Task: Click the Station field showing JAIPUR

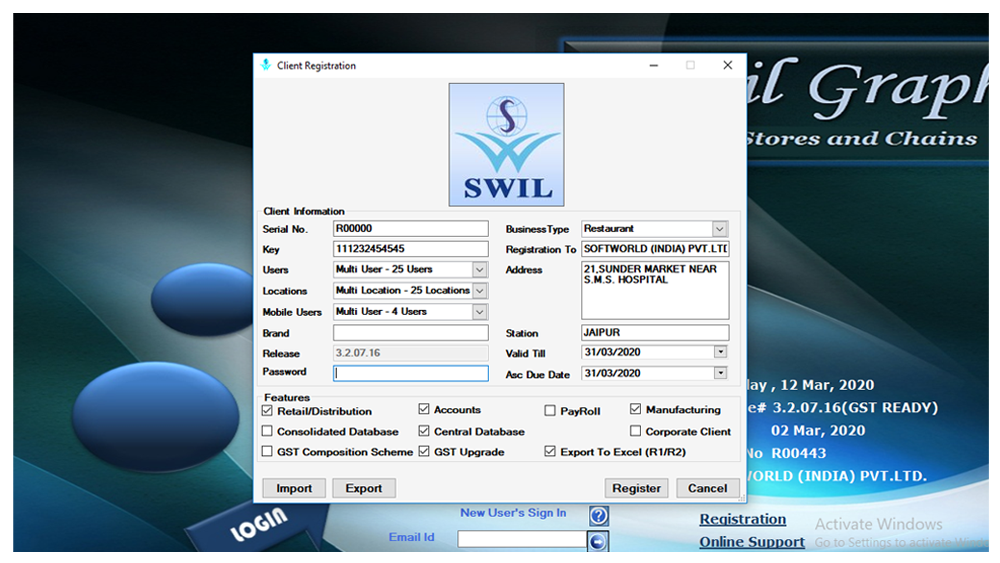Action: point(655,332)
